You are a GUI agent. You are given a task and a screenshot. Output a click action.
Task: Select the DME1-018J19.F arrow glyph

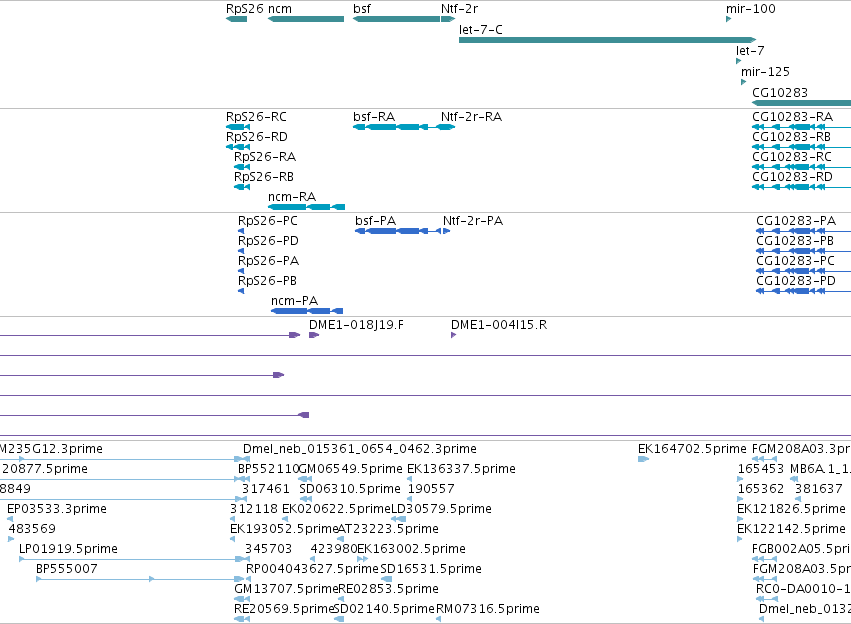coord(314,335)
